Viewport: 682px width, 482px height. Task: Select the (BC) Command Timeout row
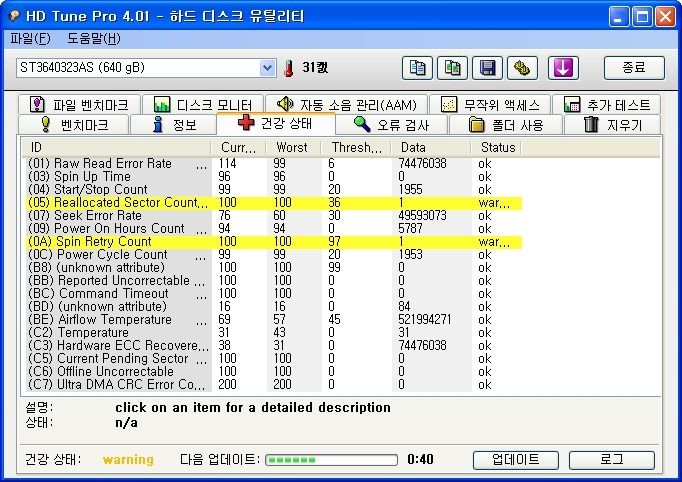click(272, 294)
